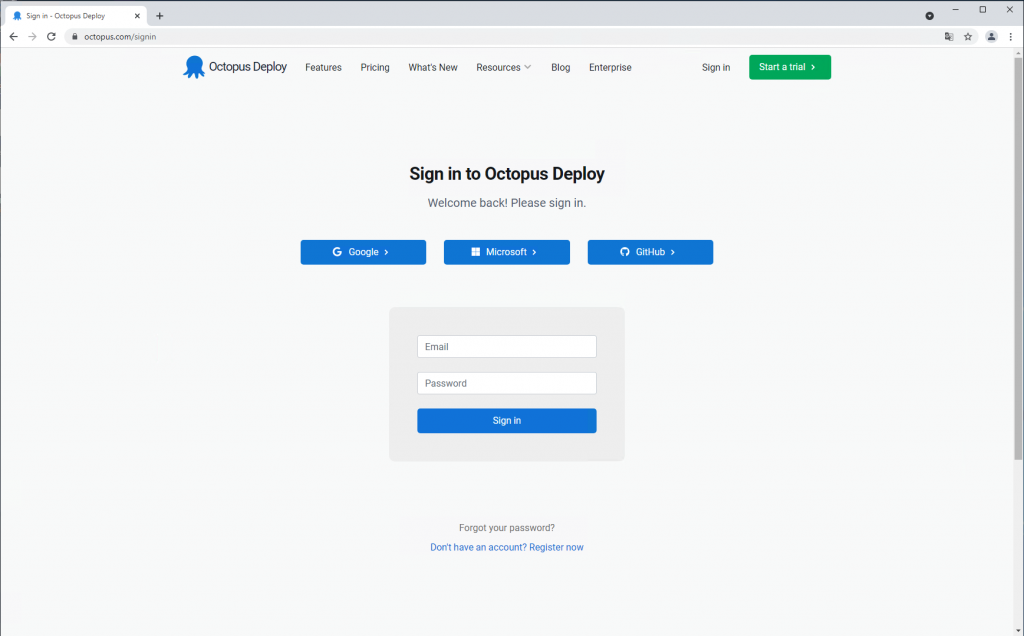1024x636 pixels.
Task: Reload the page with the refresh icon
Action: pos(51,37)
